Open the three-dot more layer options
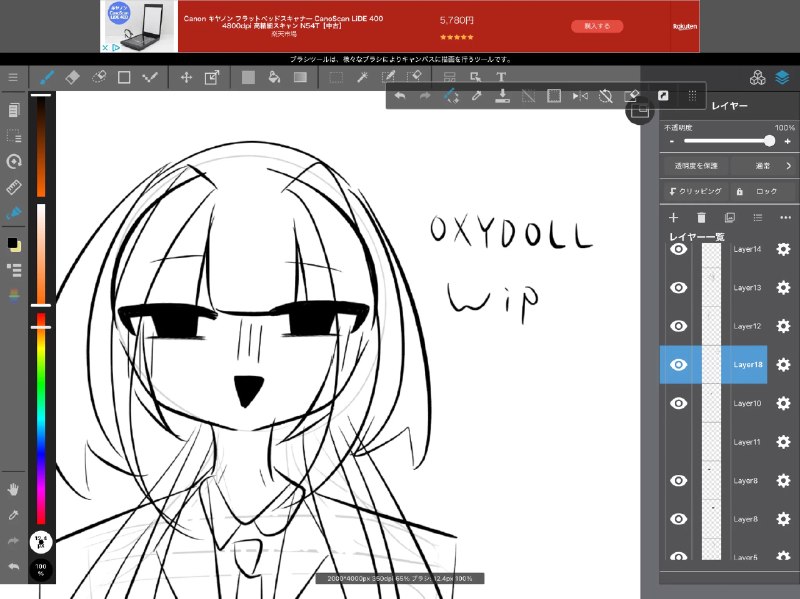 [x=786, y=218]
